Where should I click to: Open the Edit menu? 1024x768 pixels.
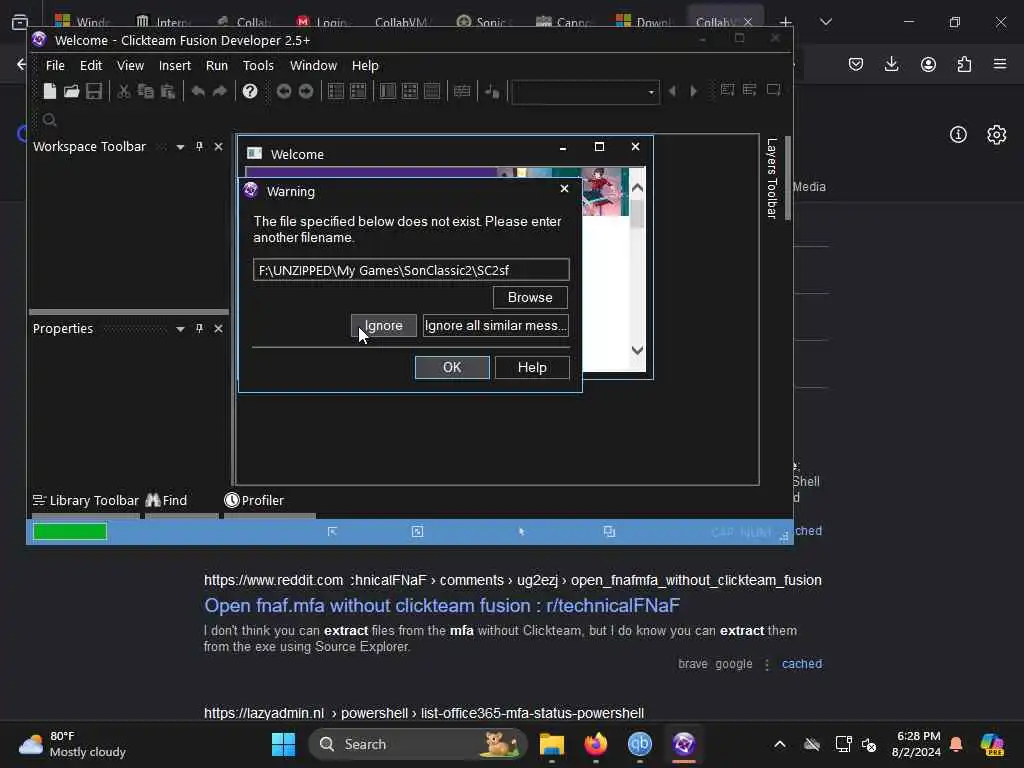(x=91, y=65)
